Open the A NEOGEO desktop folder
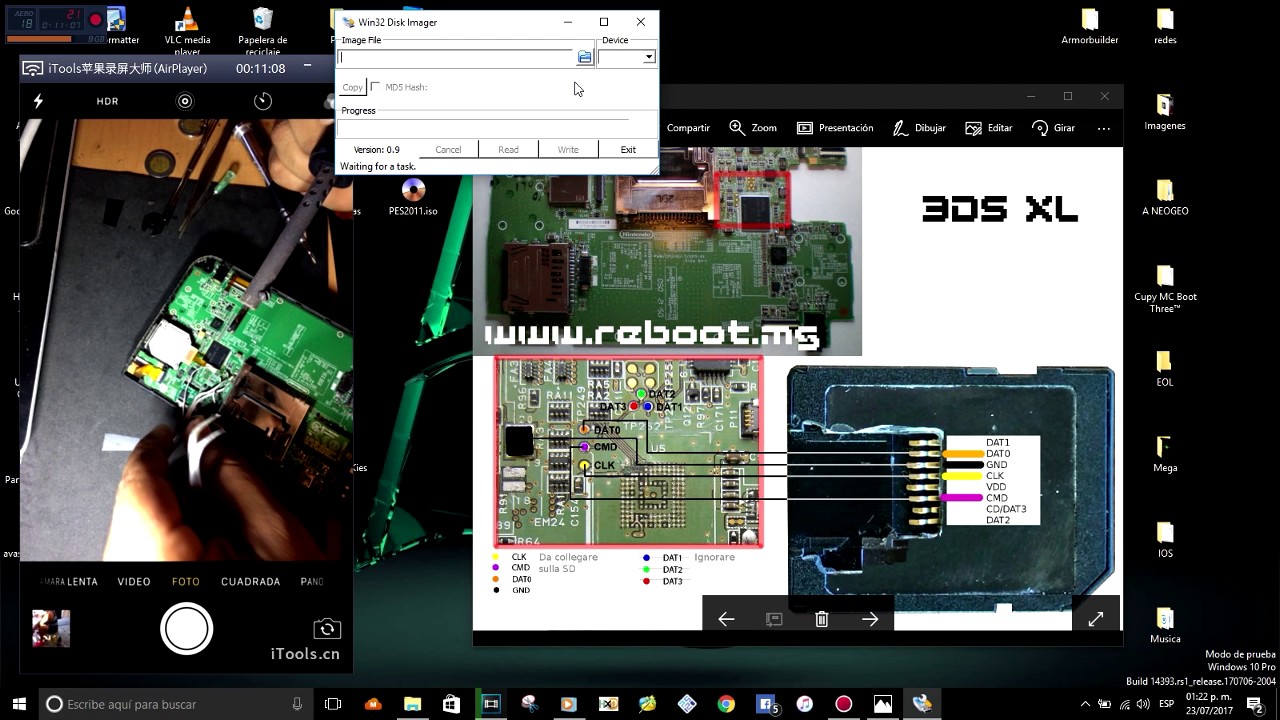The height and width of the screenshot is (720, 1280). click(x=1165, y=197)
